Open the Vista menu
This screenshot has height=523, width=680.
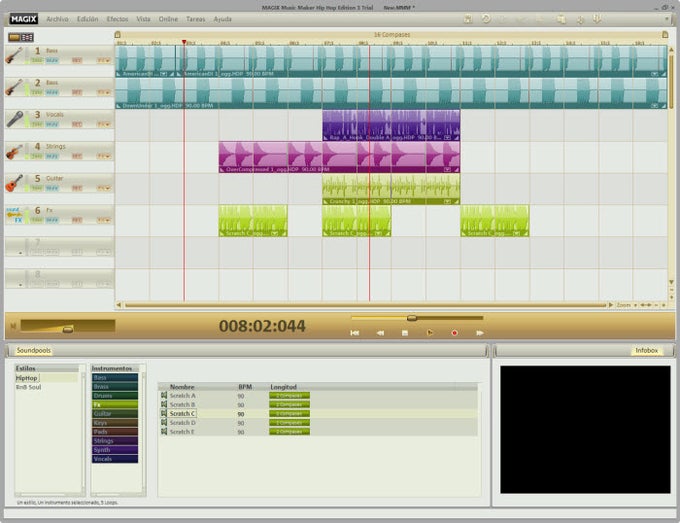[x=143, y=19]
